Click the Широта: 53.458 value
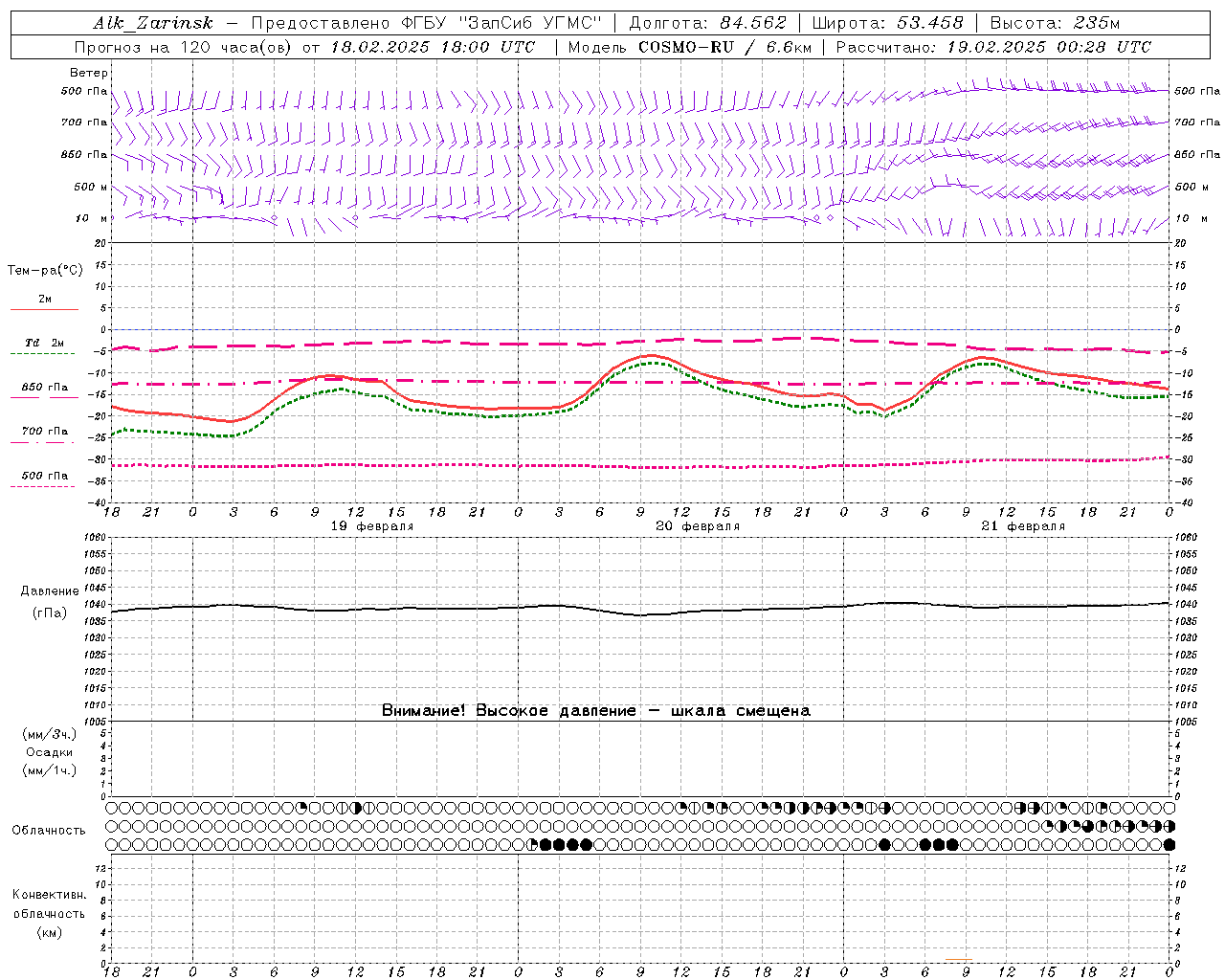This screenshot has width=1225, height=980. click(x=887, y=23)
